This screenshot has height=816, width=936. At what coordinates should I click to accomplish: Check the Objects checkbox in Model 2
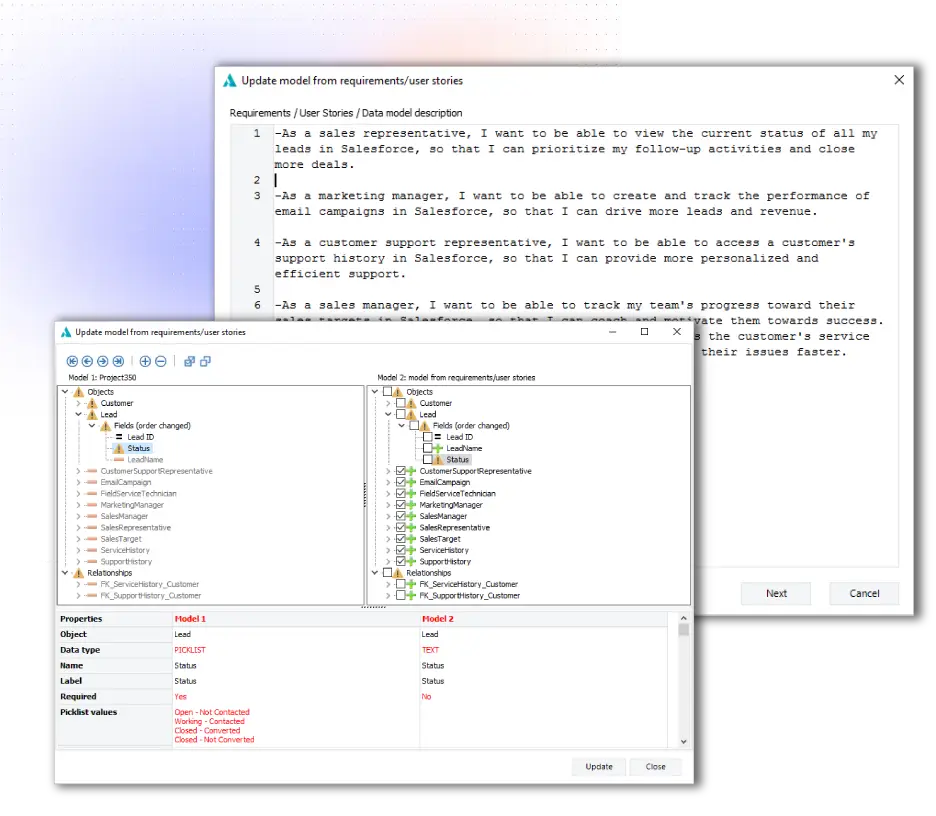[x=387, y=392]
